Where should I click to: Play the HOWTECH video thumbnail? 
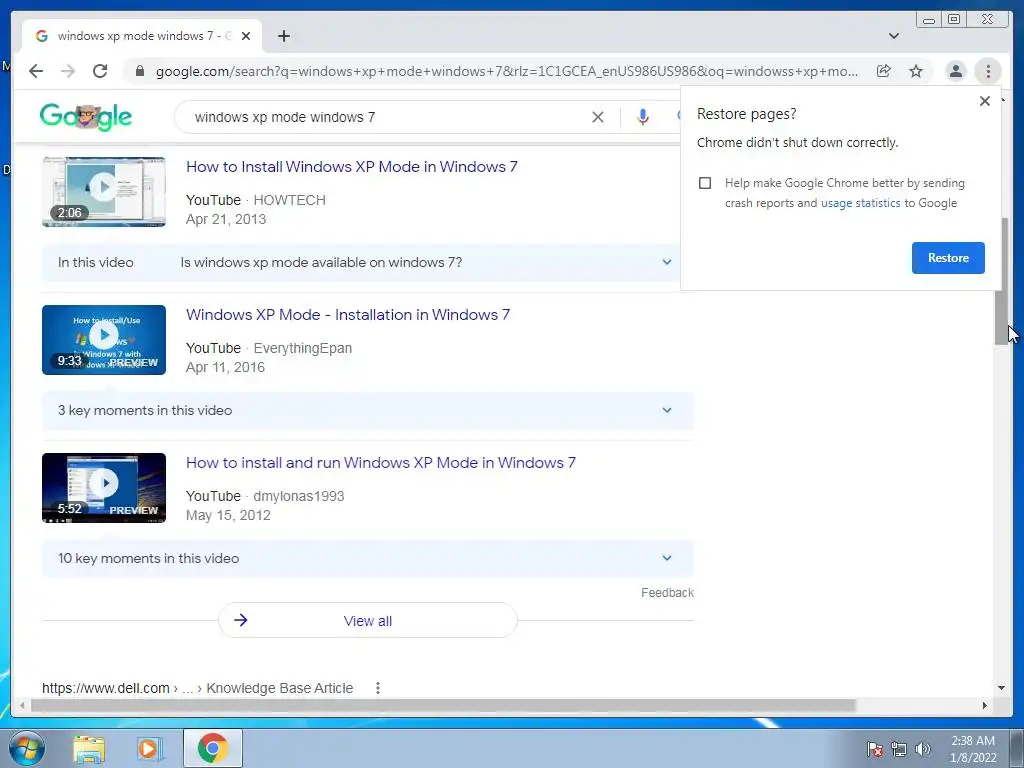pos(104,192)
